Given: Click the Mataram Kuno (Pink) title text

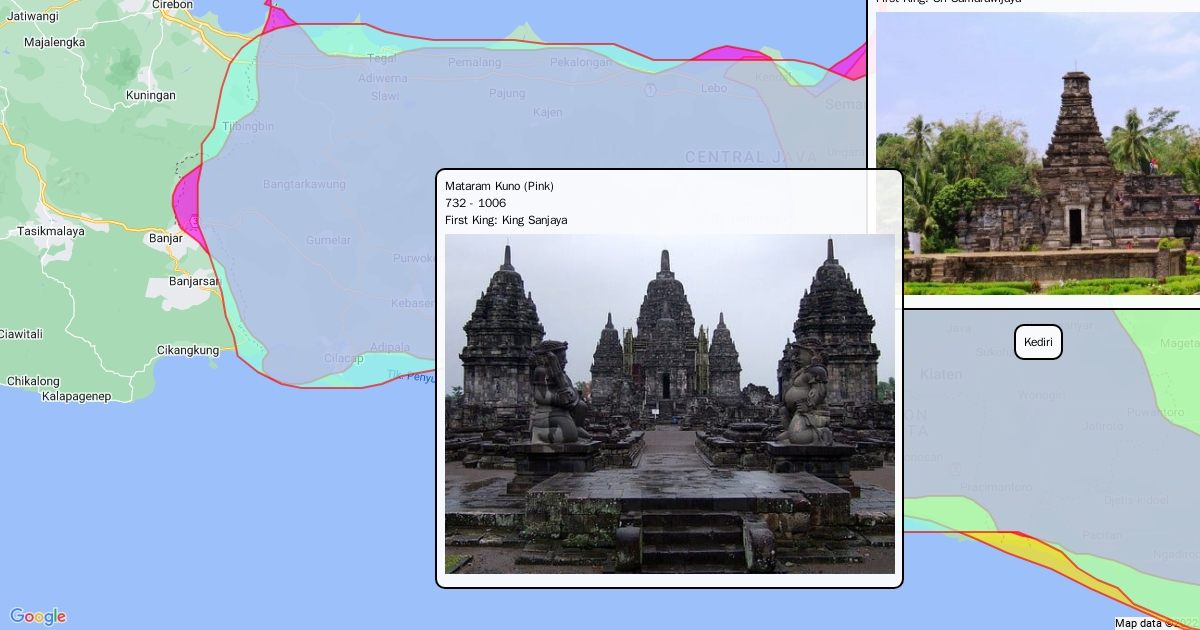Looking at the screenshot, I should tap(499, 186).
